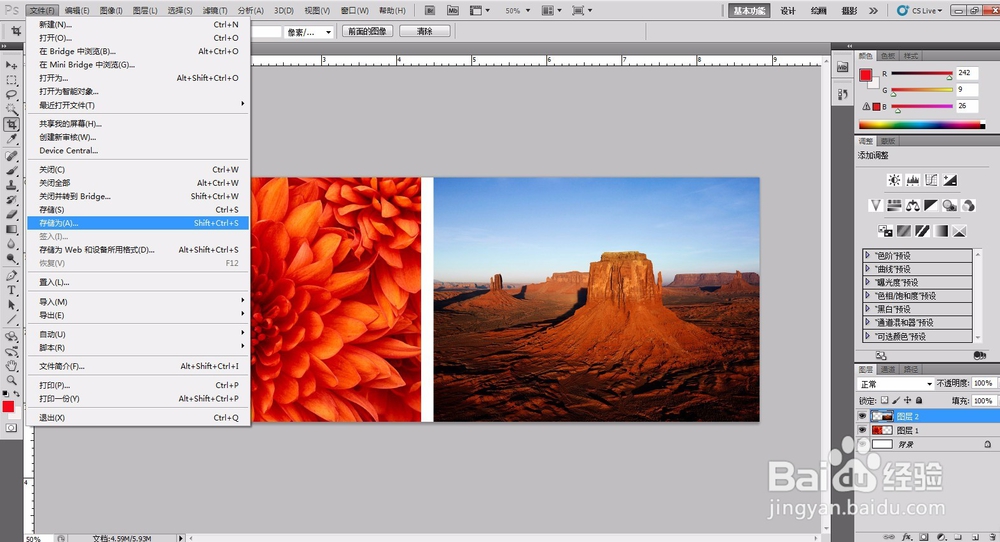
Task: Toggle visibility of 背景 layer
Action: tap(862, 444)
